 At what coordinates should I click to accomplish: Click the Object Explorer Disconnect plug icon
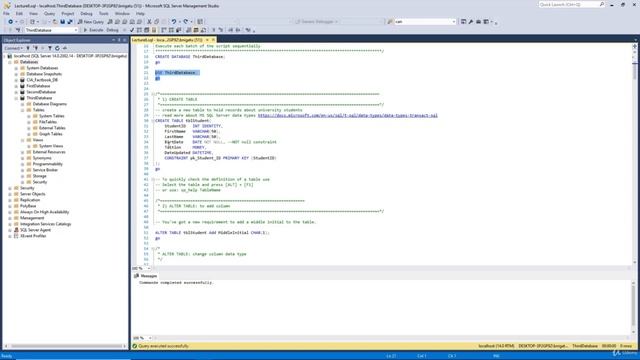coord(36,48)
